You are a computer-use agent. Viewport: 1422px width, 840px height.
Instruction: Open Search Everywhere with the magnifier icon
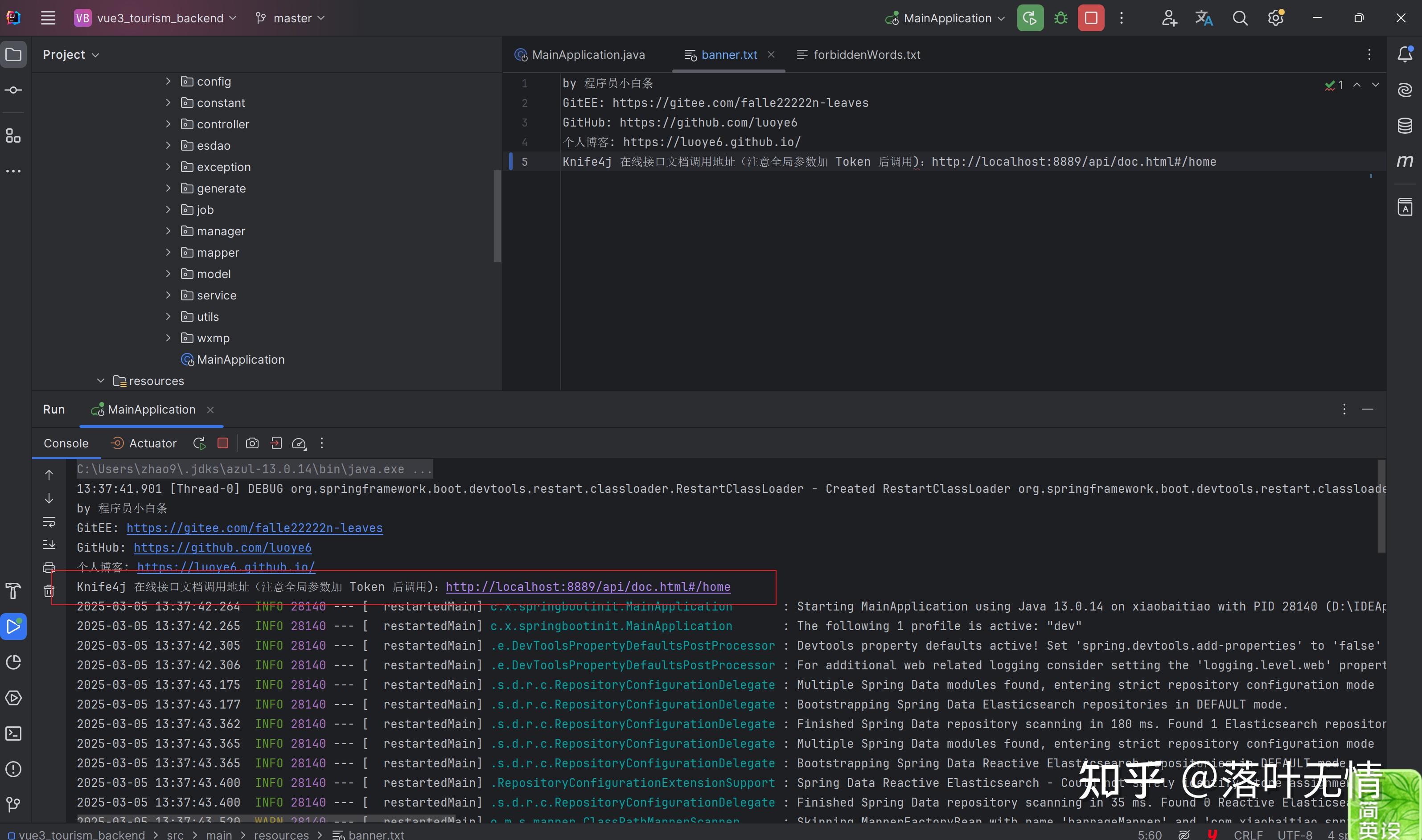1240,17
